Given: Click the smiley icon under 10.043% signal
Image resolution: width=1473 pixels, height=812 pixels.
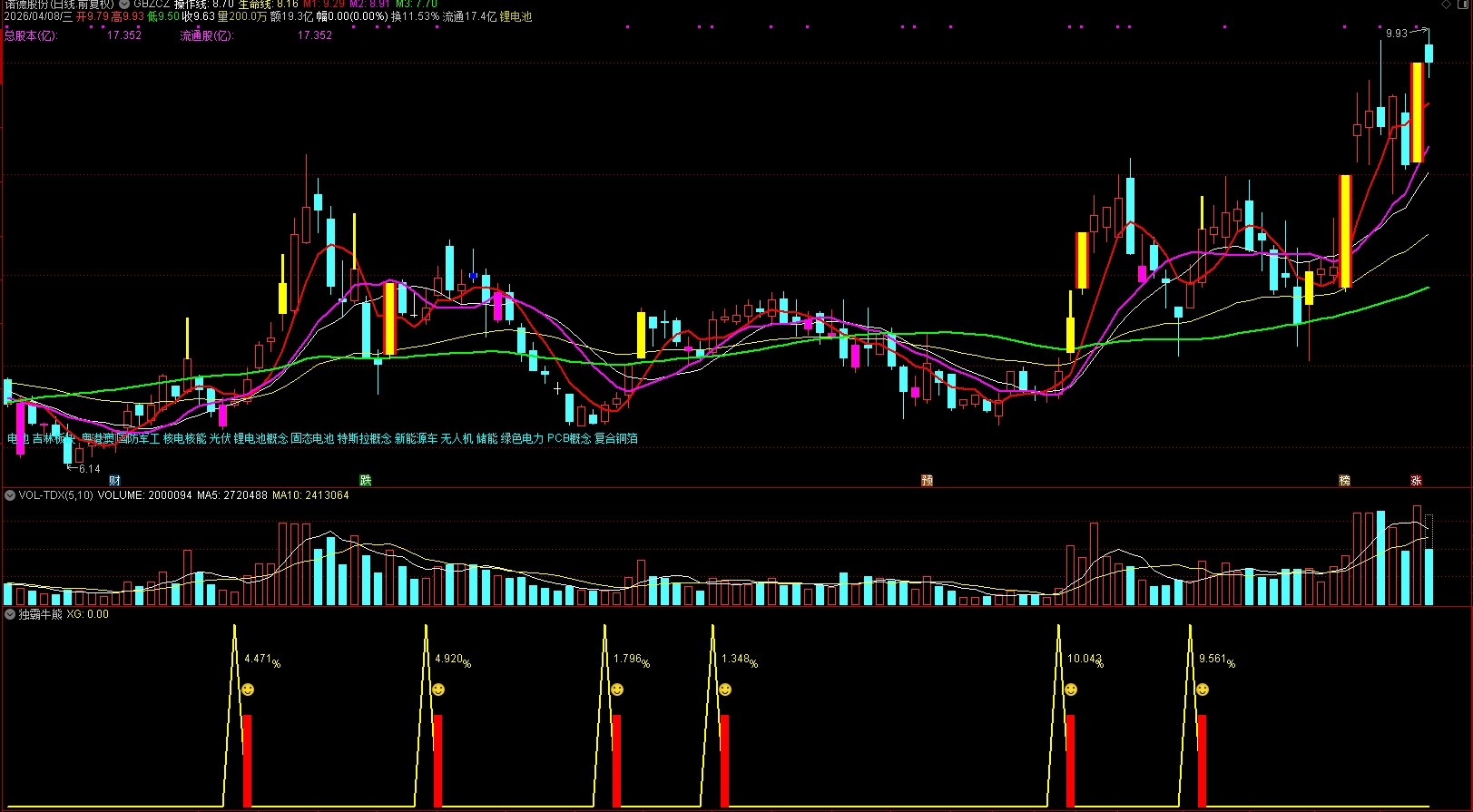Looking at the screenshot, I should (x=1071, y=690).
